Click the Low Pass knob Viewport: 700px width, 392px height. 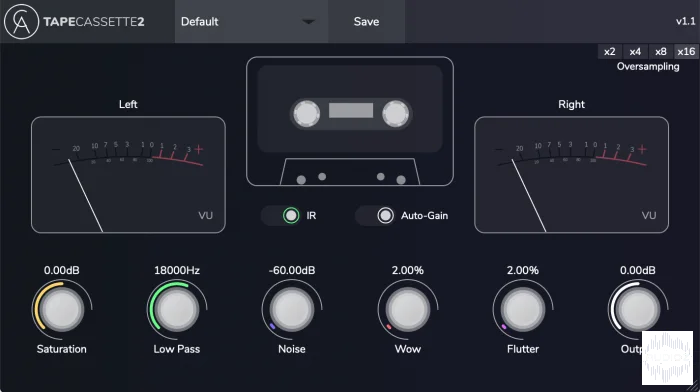click(177, 309)
